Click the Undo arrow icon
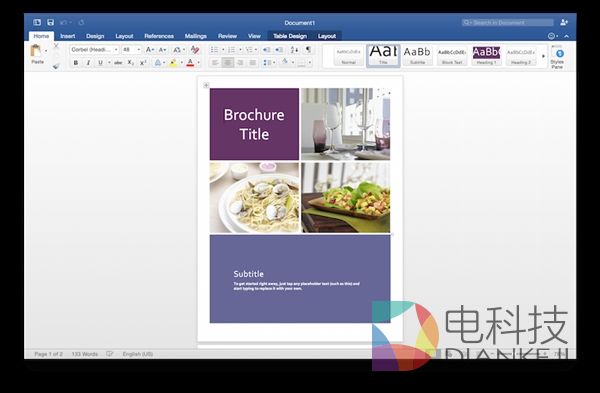This screenshot has width=600, height=393. [63, 23]
